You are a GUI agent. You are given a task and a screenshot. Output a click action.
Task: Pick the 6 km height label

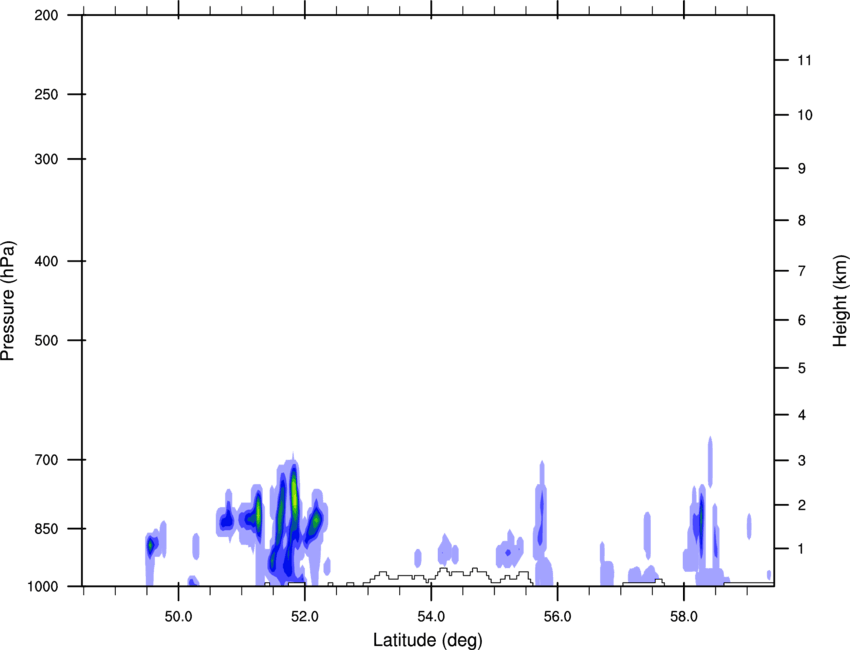pyautogui.click(x=802, y=320)
